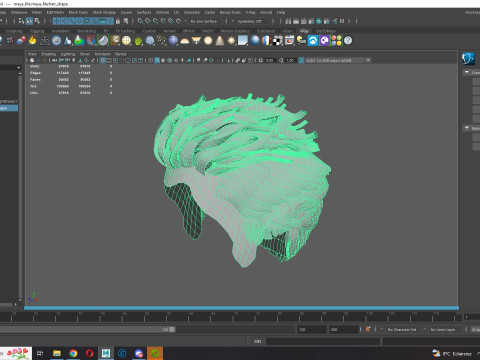
Task: Open the Mesh Tools menu
Action: [x=78, y=12]
